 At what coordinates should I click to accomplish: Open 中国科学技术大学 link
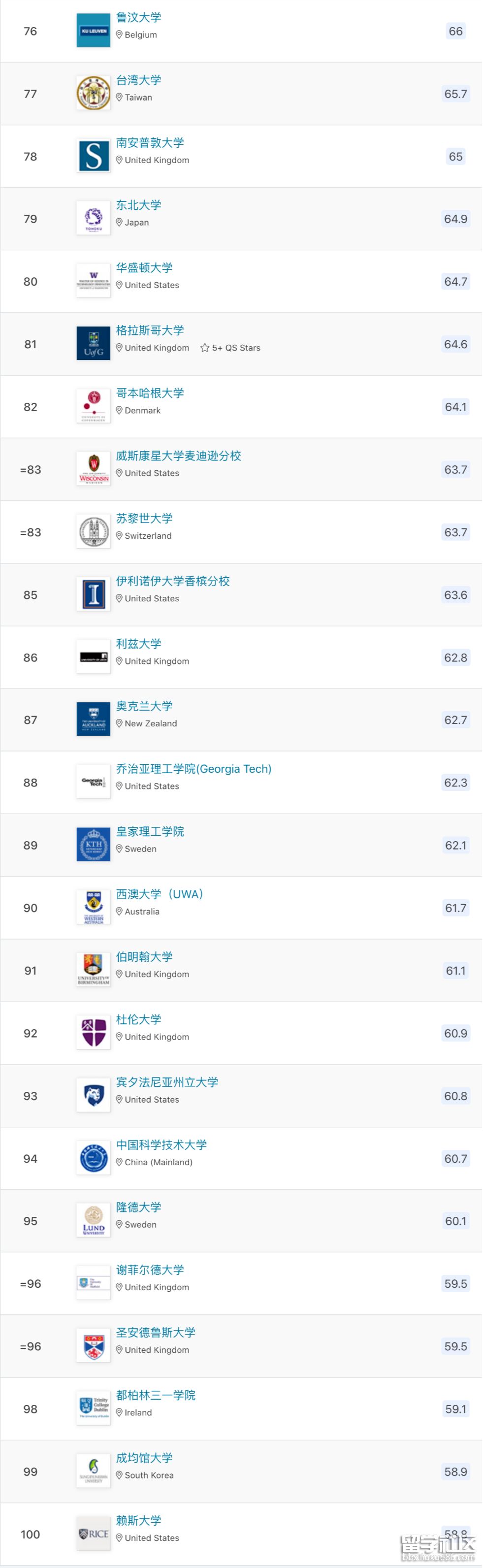(x=161, y=1145)
